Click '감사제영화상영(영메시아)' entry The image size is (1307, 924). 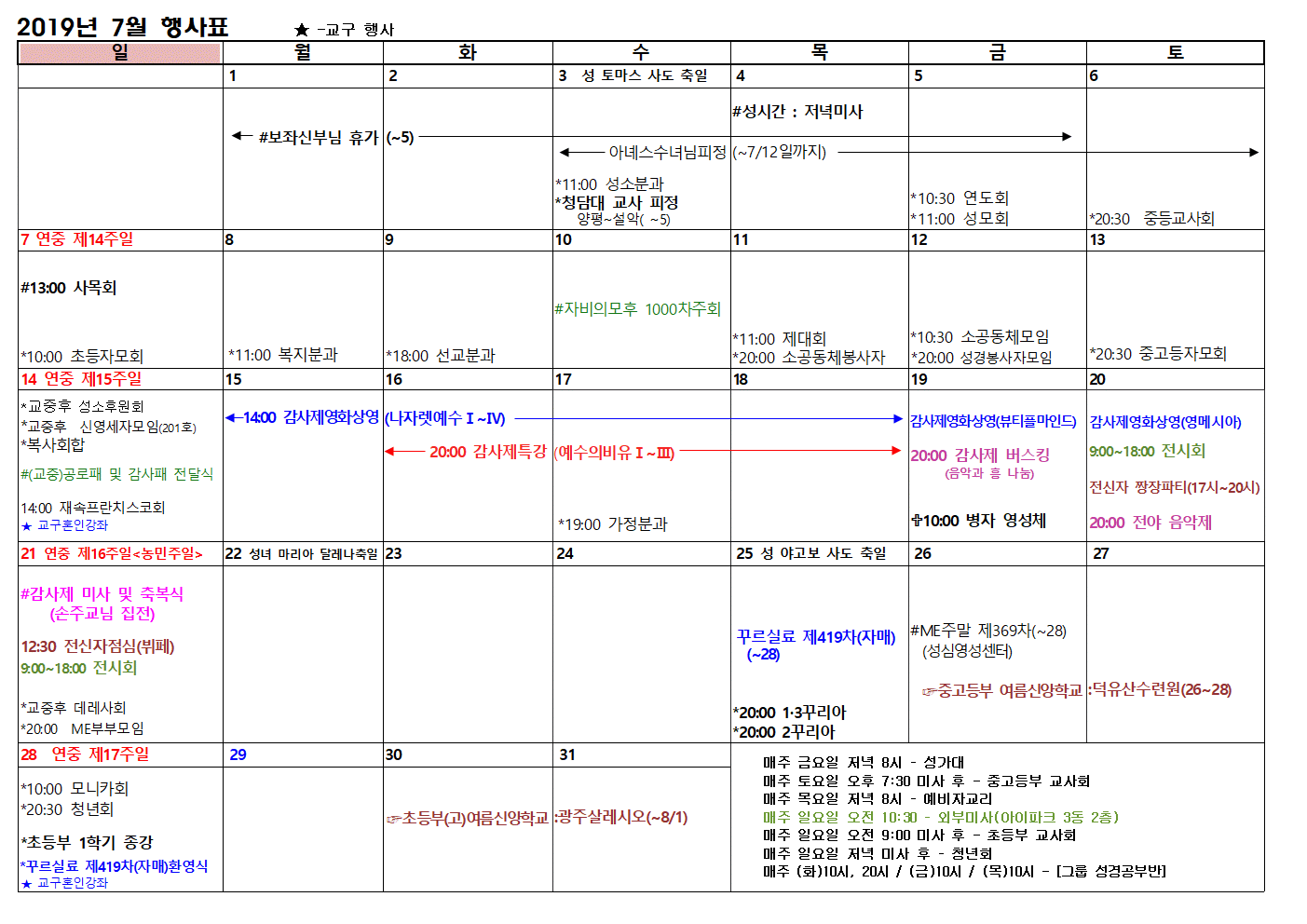click(1165, 422)
